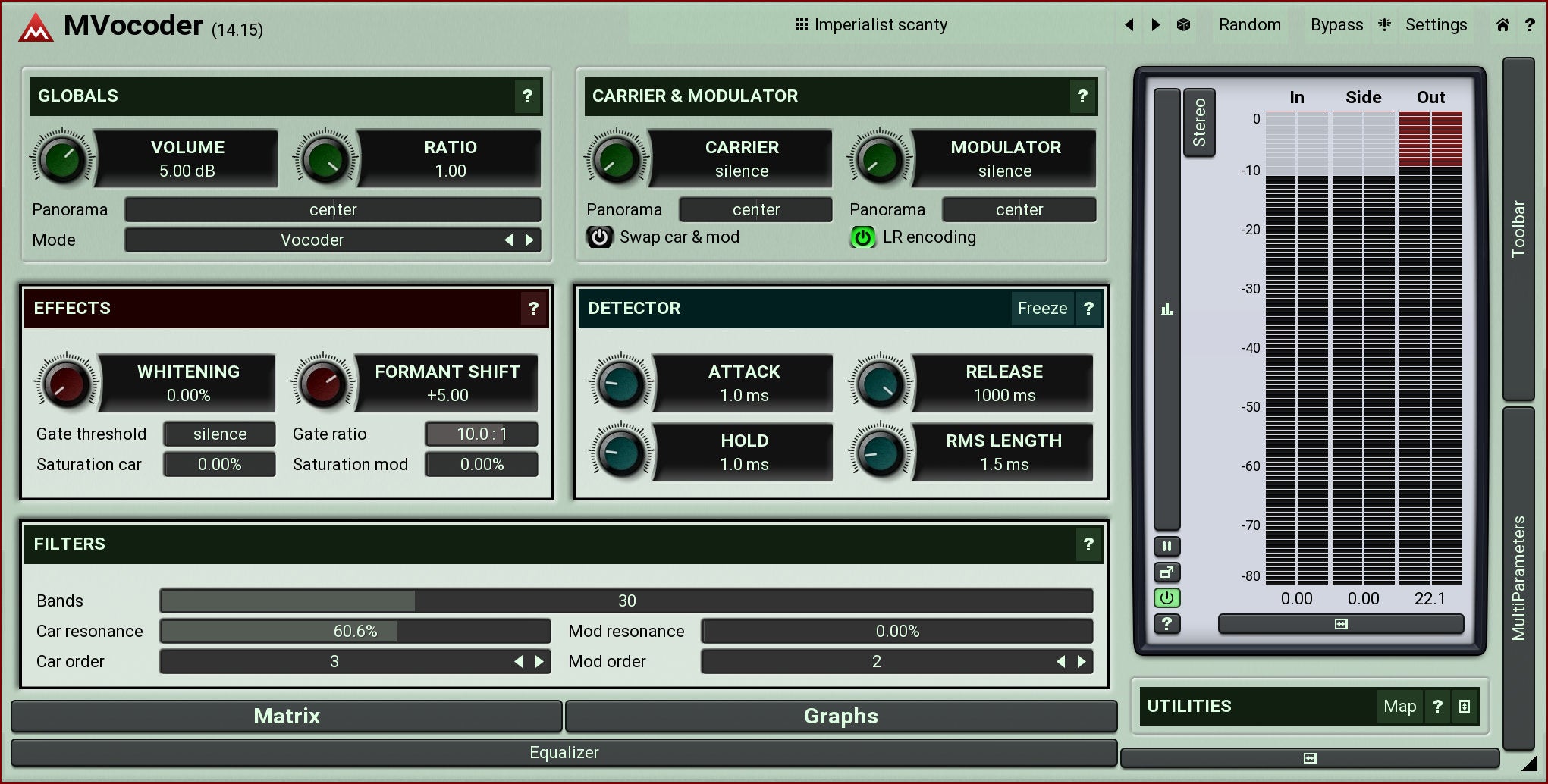Pause the level meter display
Screen dimensions: 1548x784
point(1166,546)
